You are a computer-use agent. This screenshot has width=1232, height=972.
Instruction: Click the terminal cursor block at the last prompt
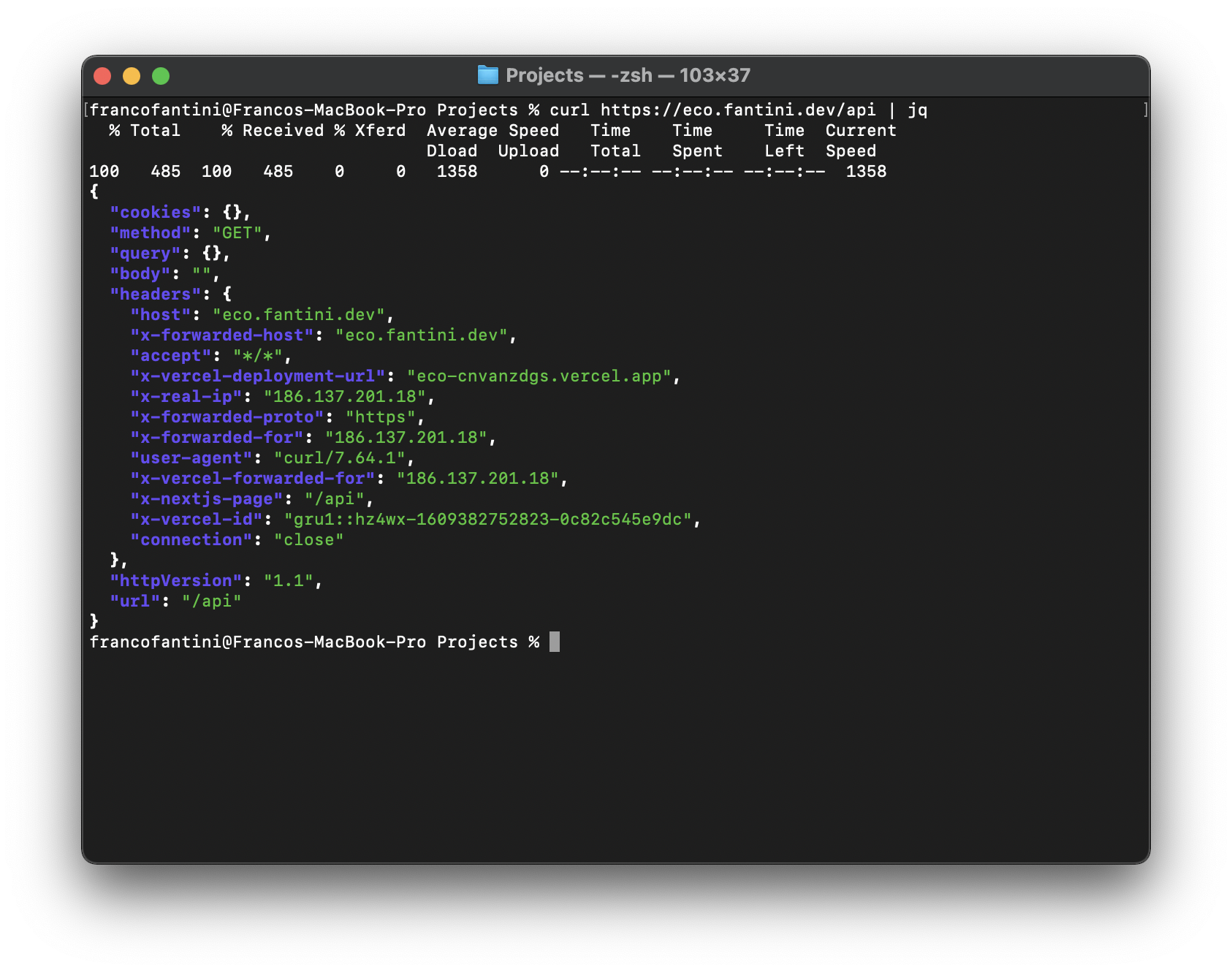[x=555, y=642]
